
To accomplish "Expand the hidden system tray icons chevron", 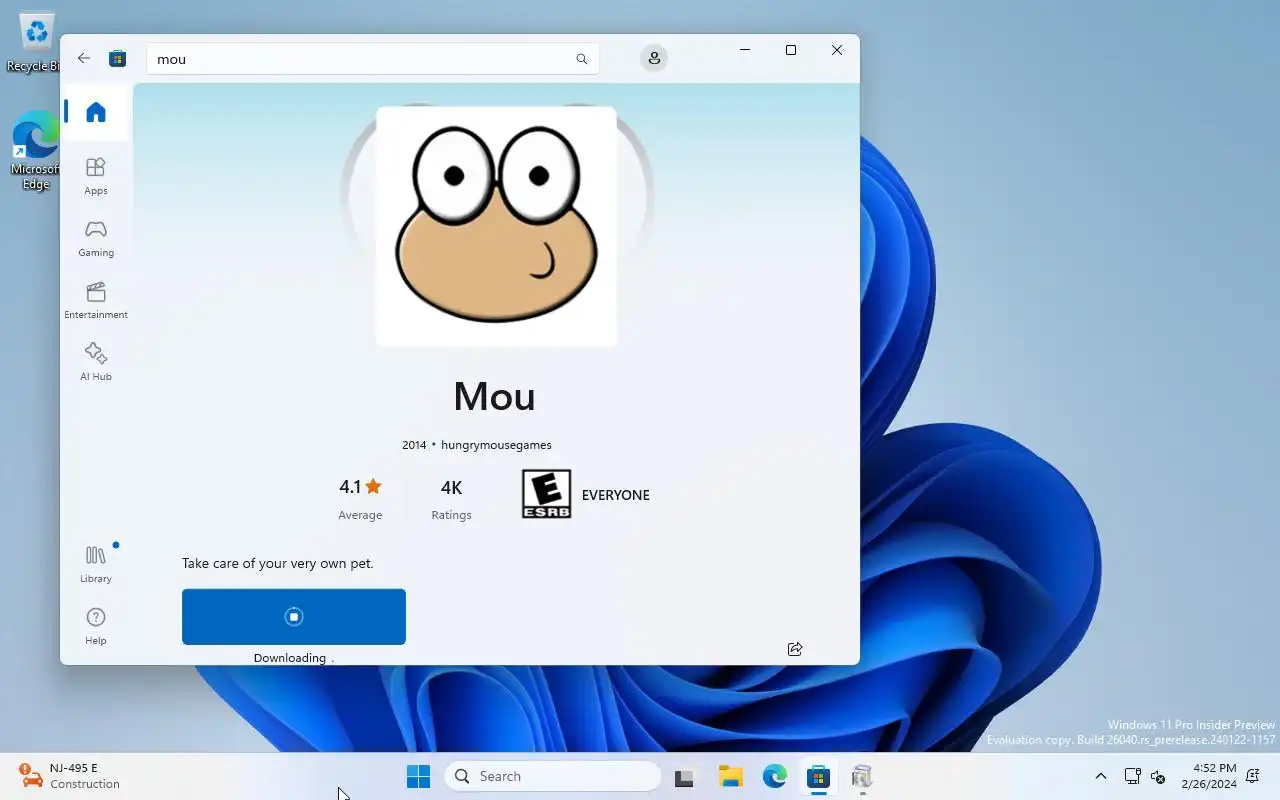I will 1101,776.
